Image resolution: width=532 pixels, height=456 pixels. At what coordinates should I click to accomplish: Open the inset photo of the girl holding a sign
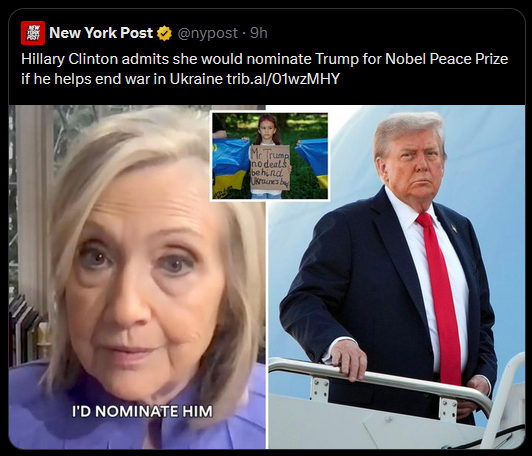click(270, 156)
